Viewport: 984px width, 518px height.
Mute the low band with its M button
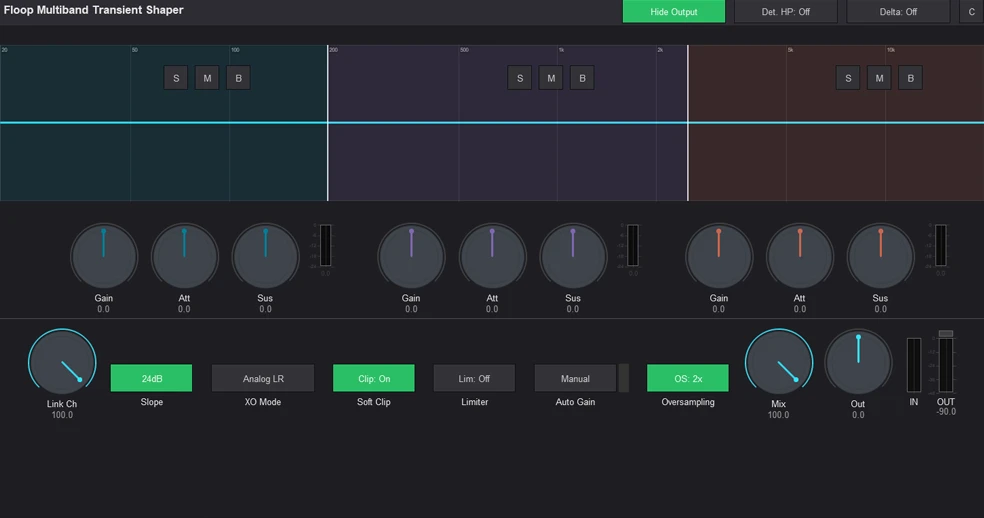(207, 78)
